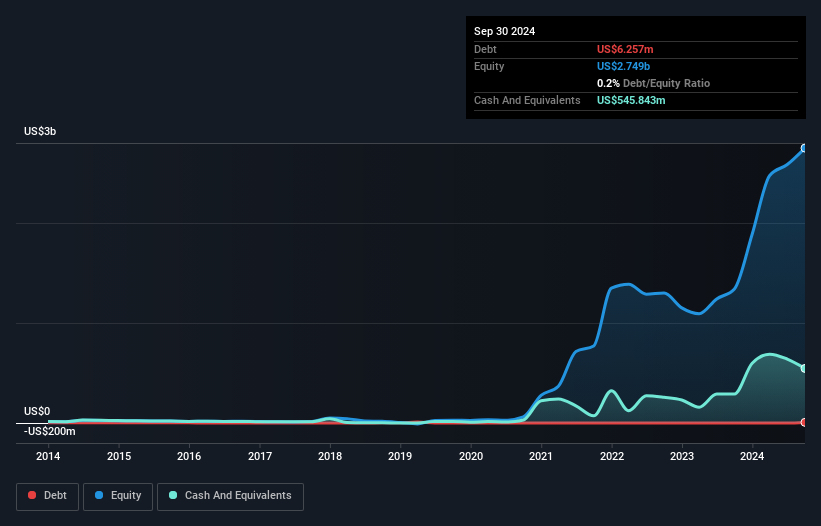Click the US$3b y-axis label

40,131
